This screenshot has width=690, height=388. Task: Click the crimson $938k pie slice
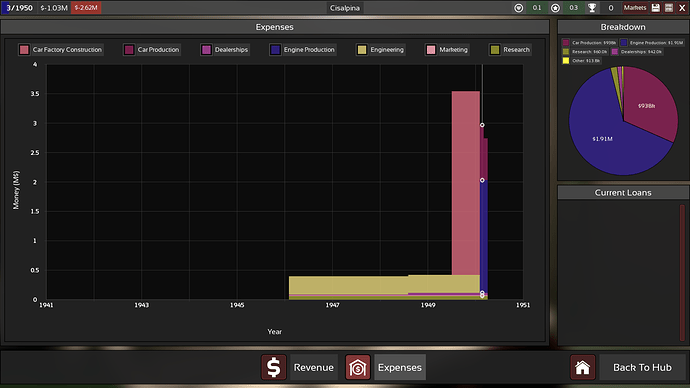coord(647,106)
